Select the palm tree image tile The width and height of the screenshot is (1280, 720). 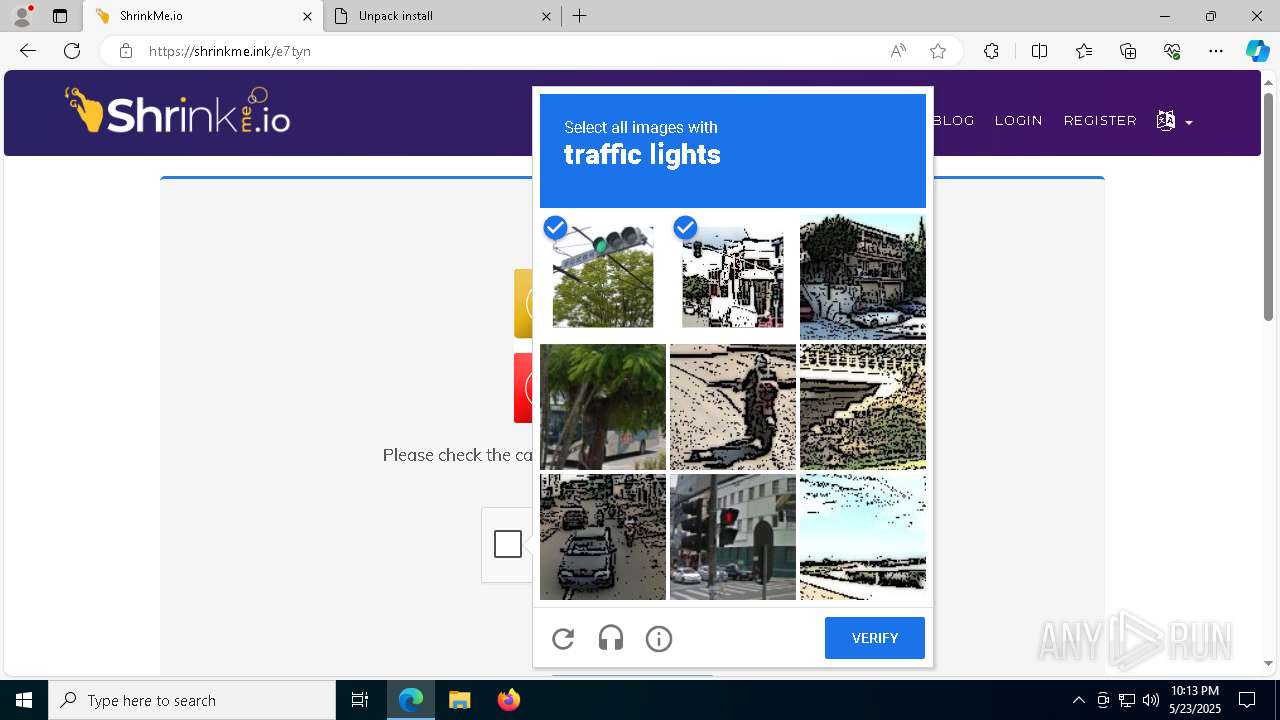[603, 407]
